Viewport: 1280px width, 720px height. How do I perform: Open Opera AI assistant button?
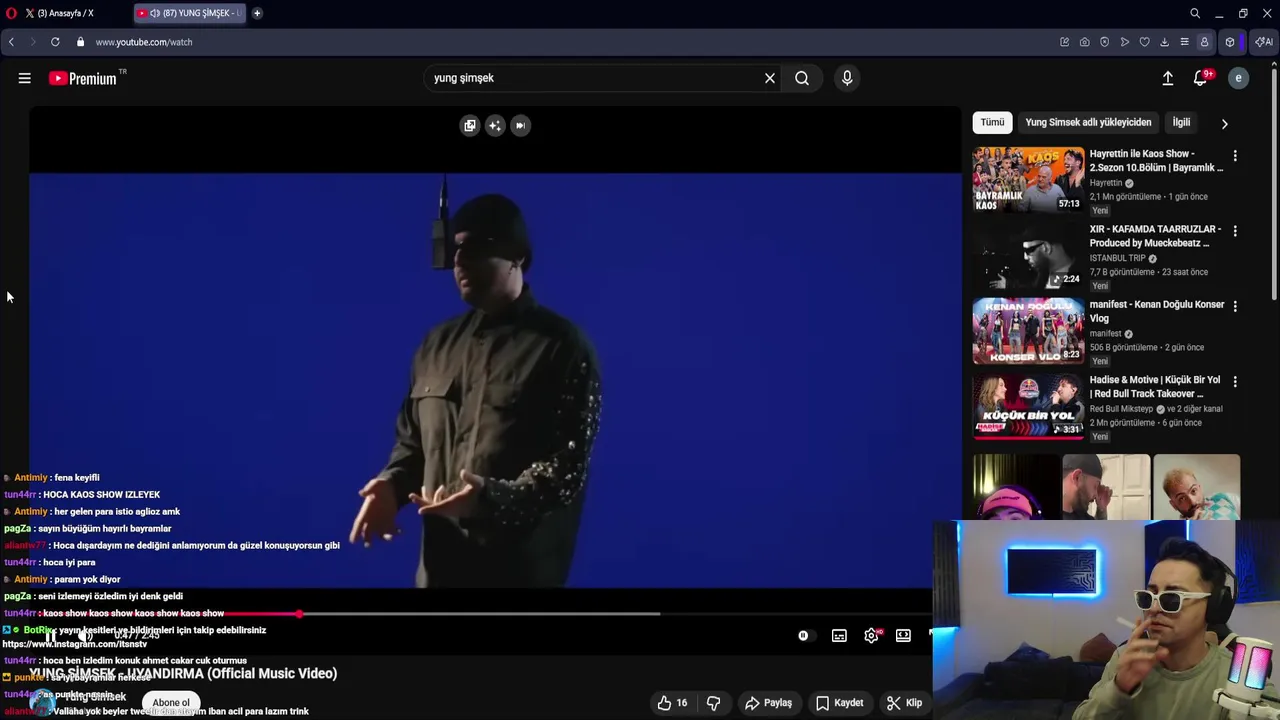[1264, 42]
